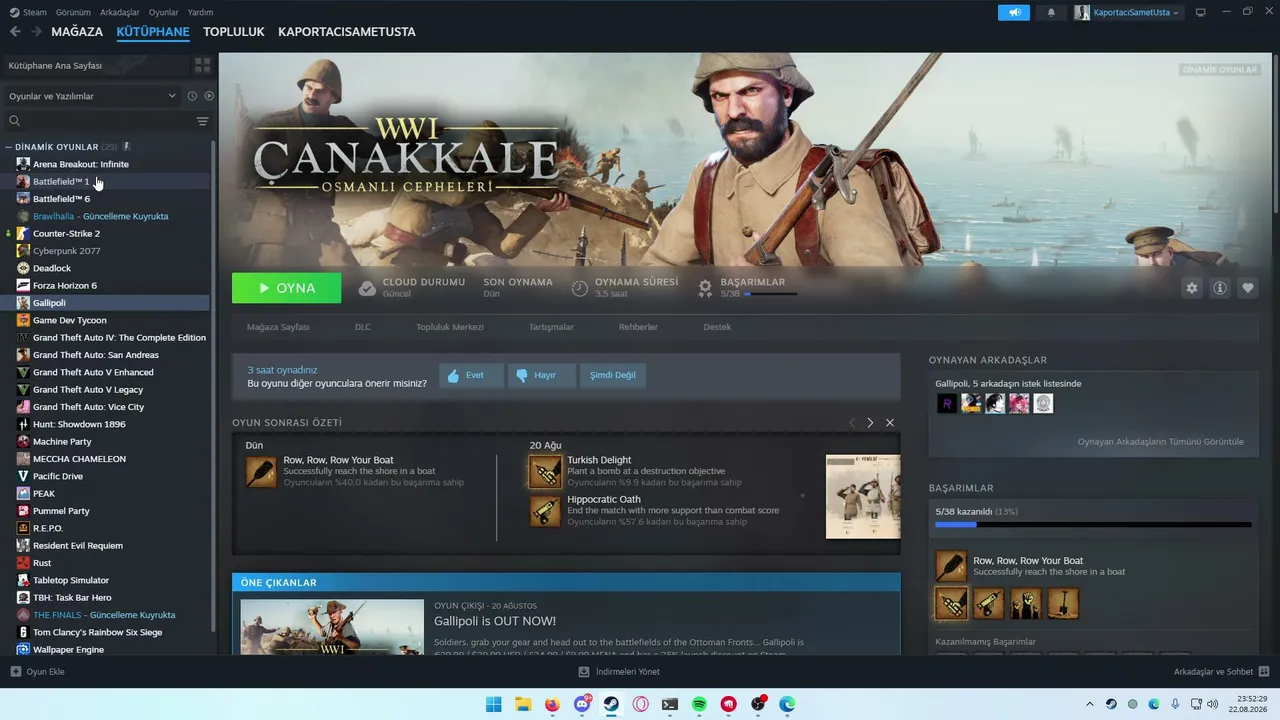
Task: Open the Tartışmalar link
Action: [x=551, y=327]
